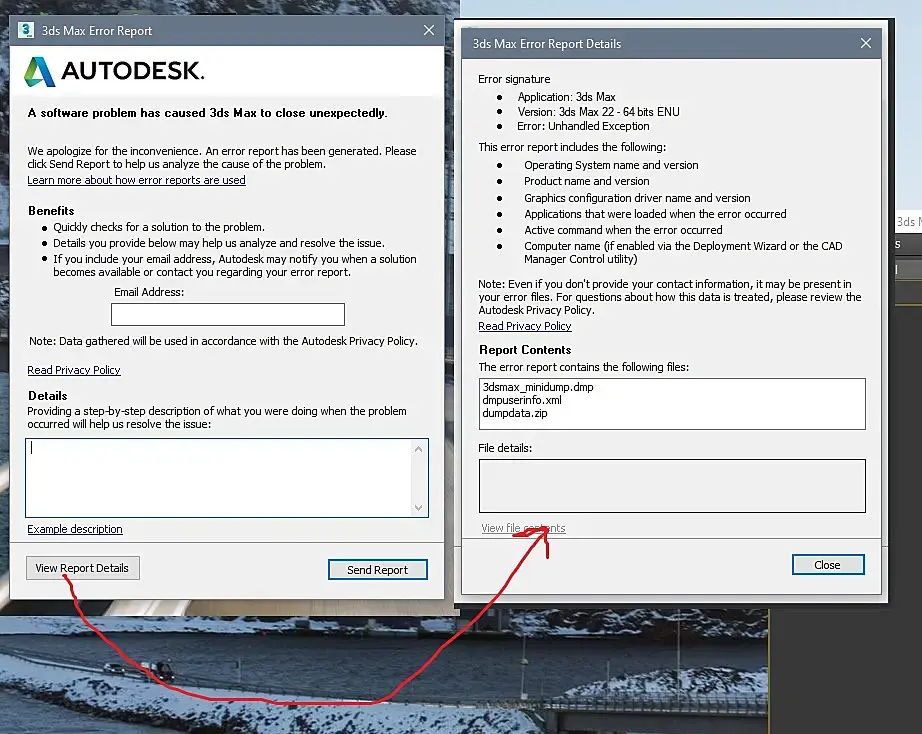
Task: Click the description box scroll up arrow
Action: (419, 449)
